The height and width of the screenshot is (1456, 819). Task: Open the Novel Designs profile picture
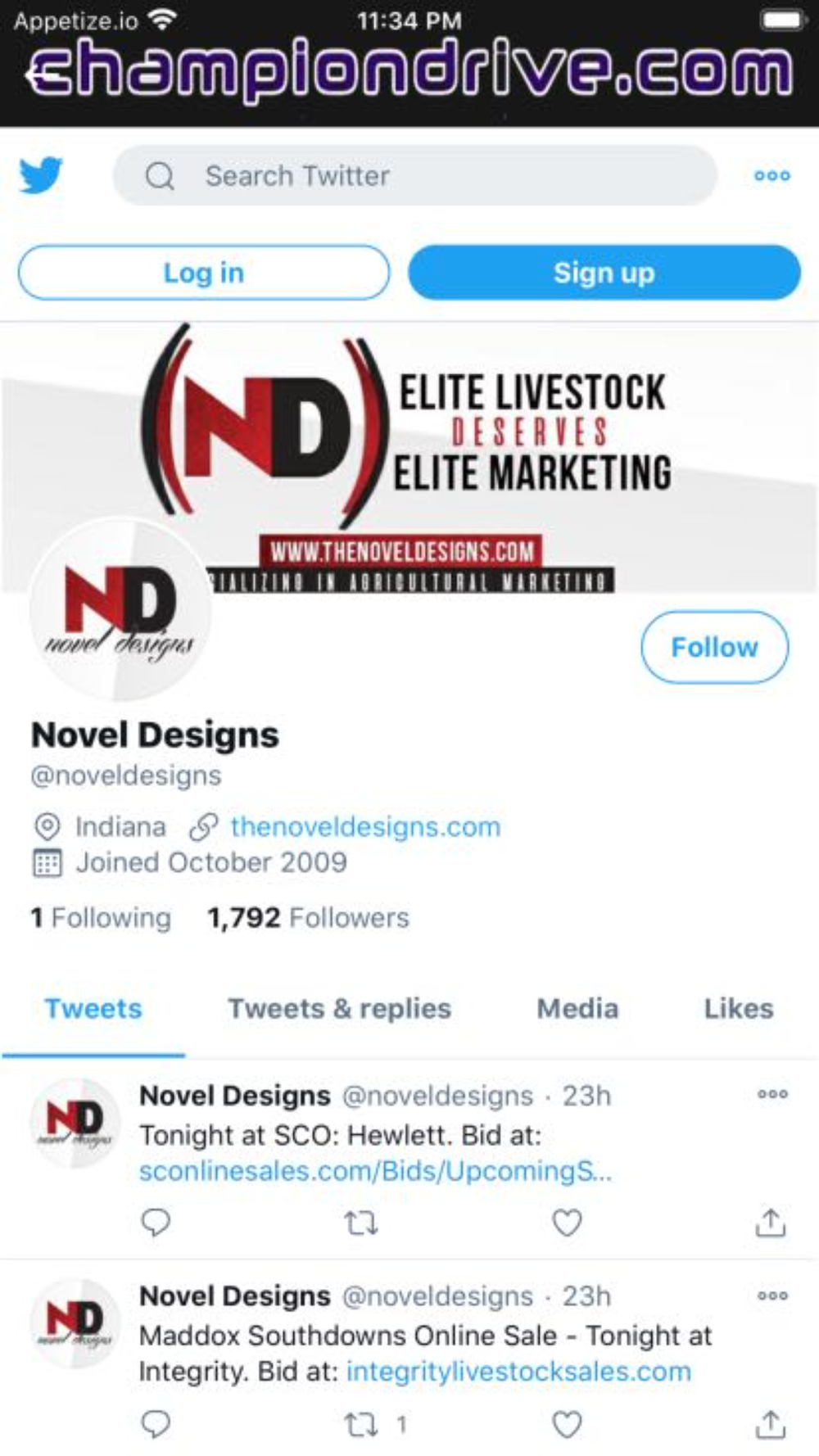click(x=121, y=610)
